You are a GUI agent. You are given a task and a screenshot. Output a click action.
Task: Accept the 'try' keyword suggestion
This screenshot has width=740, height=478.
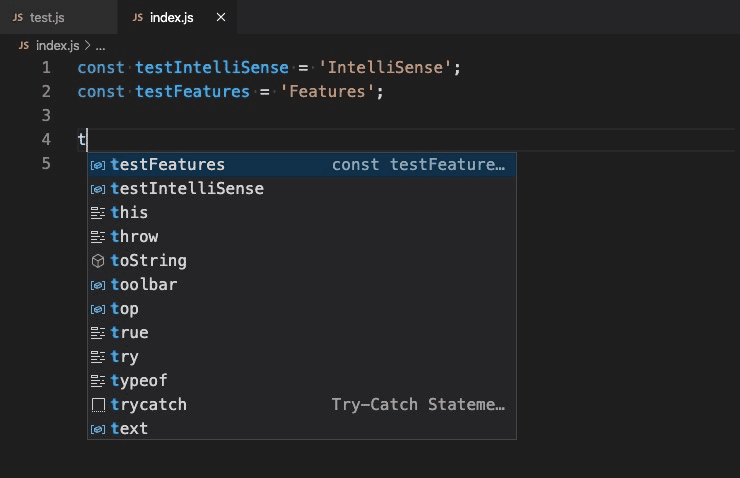click(x=125, y=357)
